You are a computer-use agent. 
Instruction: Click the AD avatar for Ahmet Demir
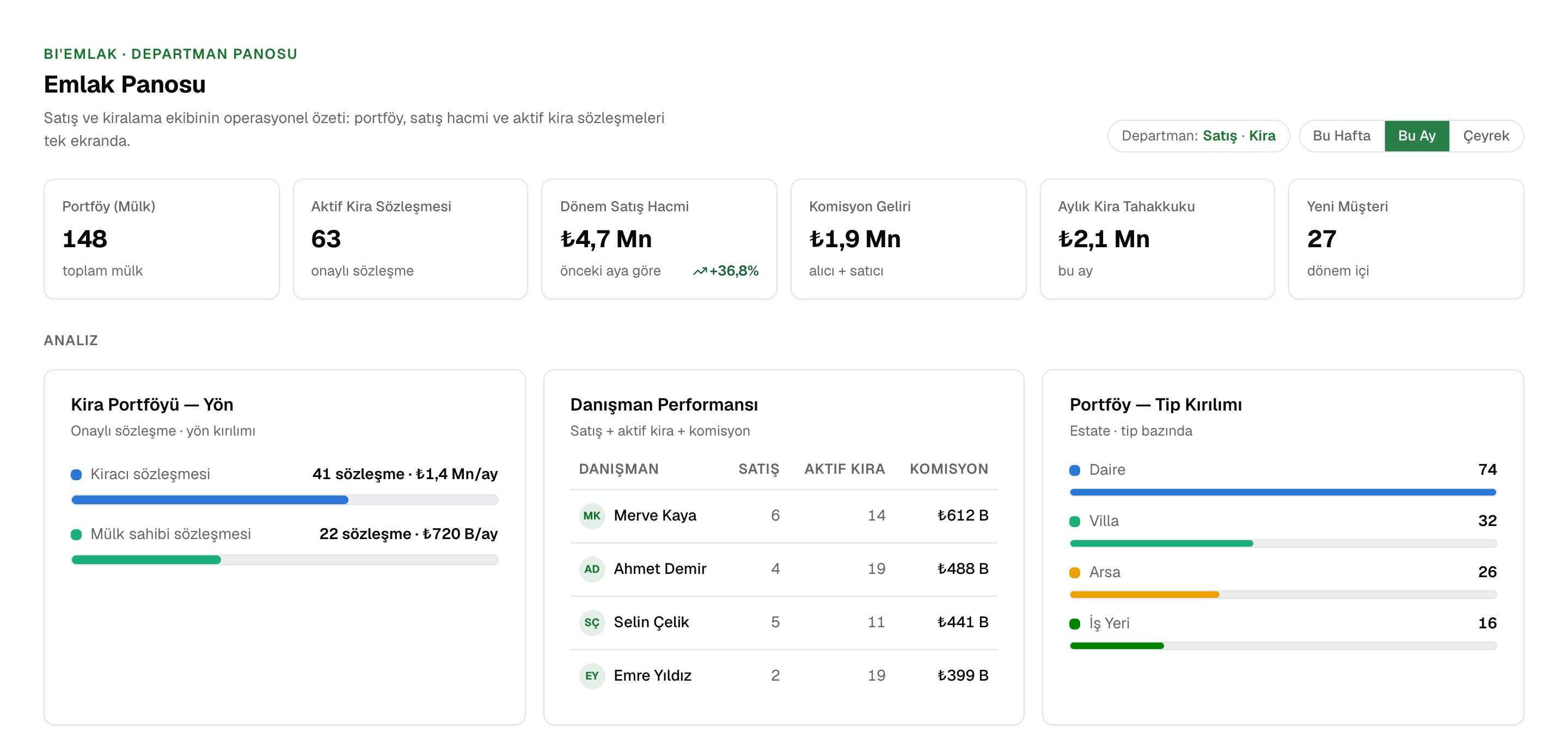coord(591,569)
